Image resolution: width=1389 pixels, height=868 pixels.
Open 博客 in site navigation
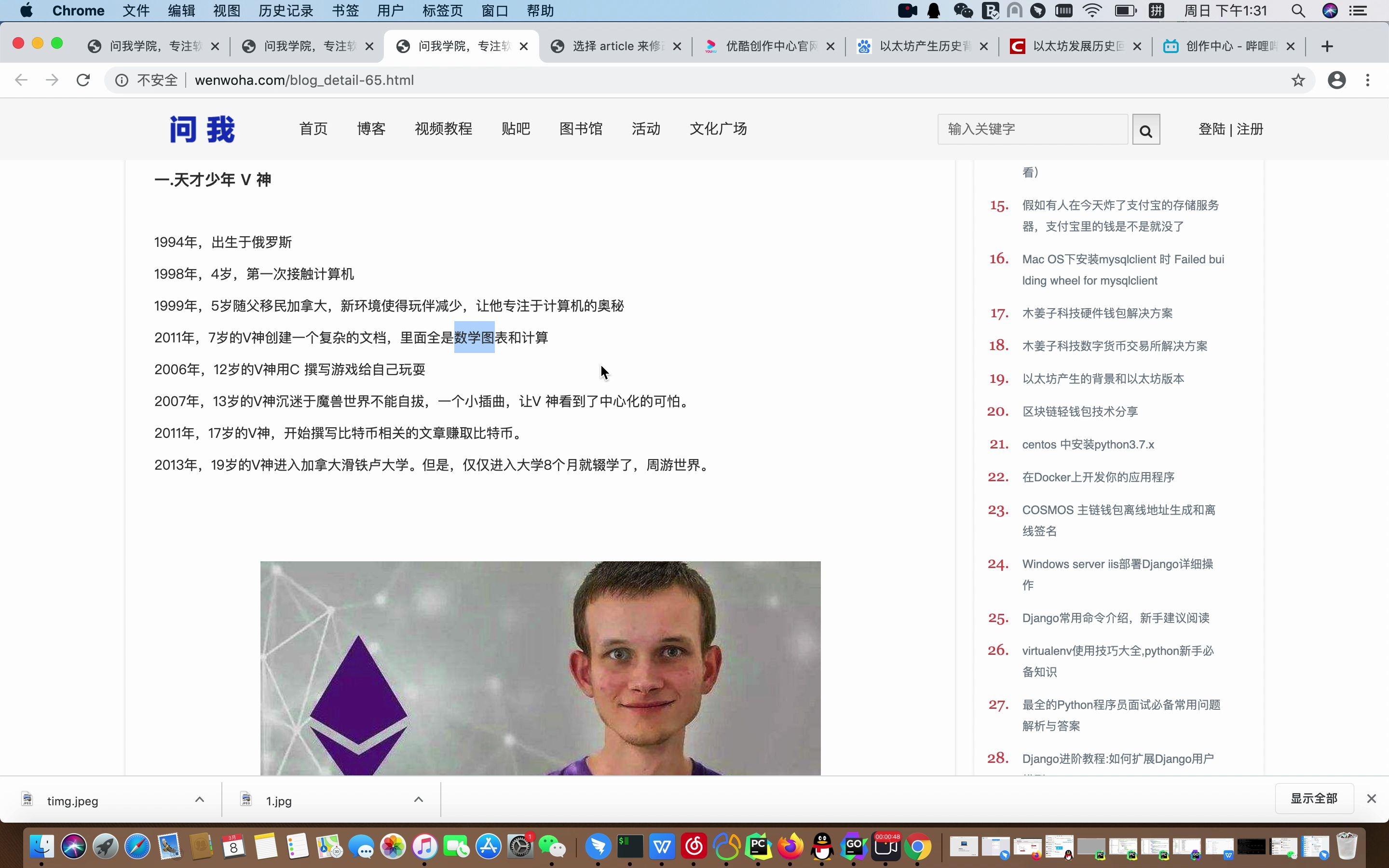coord(371,129)
